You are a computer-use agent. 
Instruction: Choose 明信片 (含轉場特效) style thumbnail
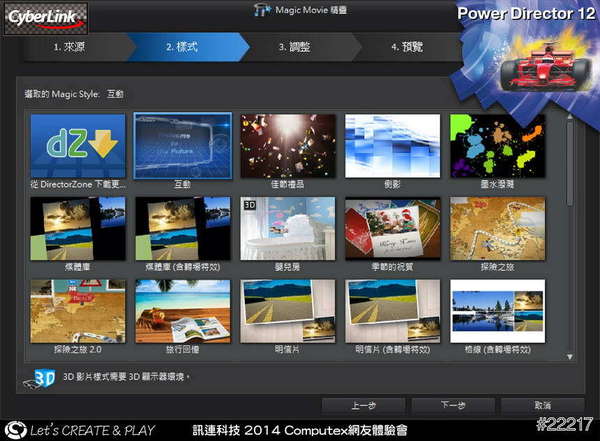[x=393, y=311]
